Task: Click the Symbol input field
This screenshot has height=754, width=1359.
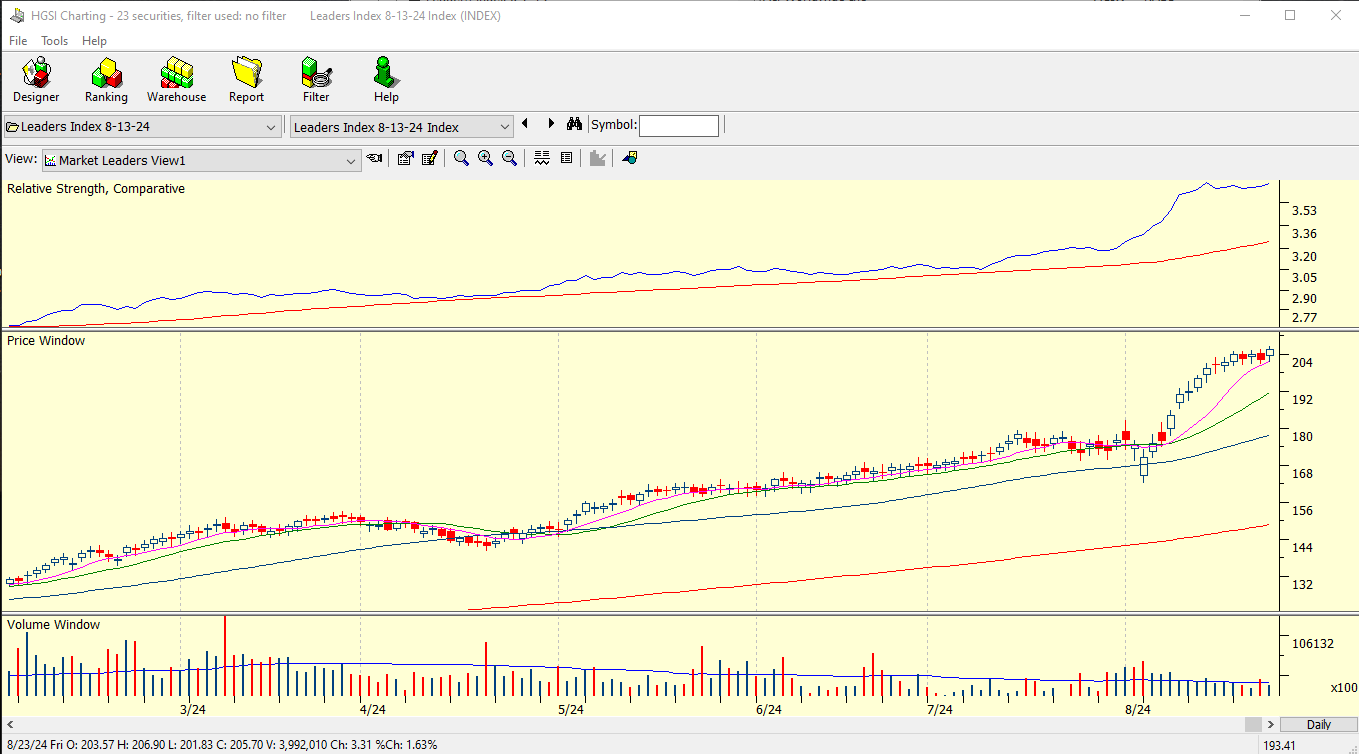Action: click(679, 125)
